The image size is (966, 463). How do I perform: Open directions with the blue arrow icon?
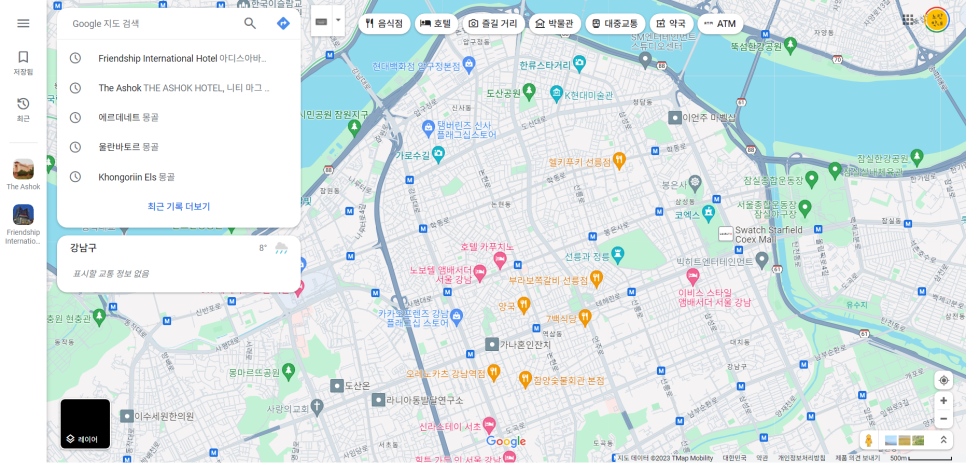coord(283,23)
